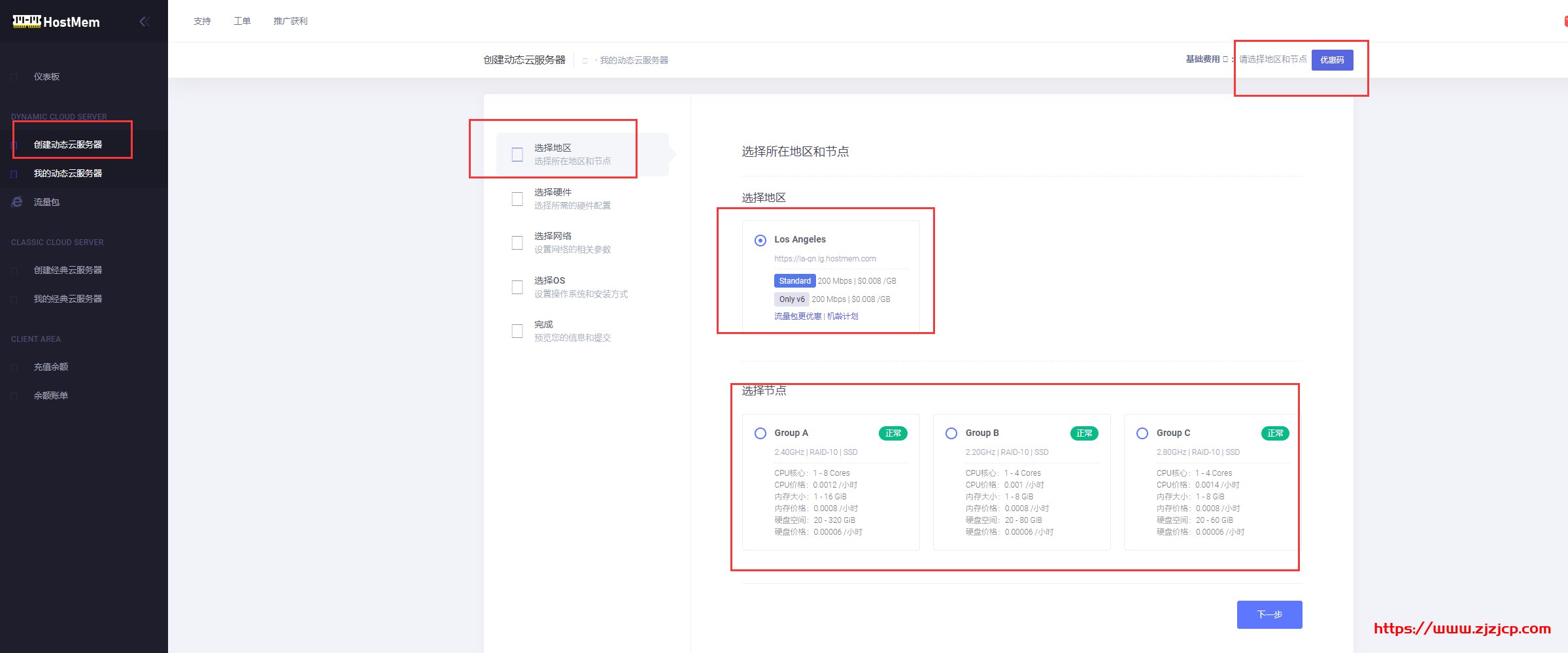Open 充值余额 in sidebar

click(x=51, y=367)
